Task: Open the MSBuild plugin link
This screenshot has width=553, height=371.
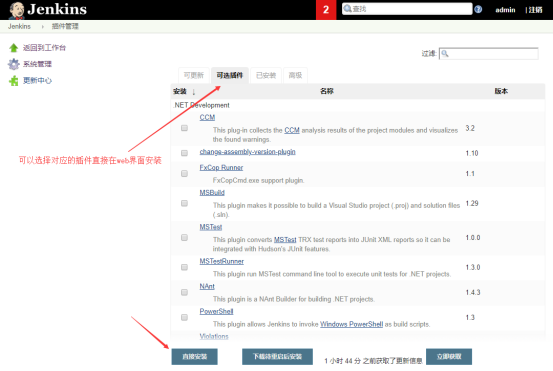Action: pos(212,193)
